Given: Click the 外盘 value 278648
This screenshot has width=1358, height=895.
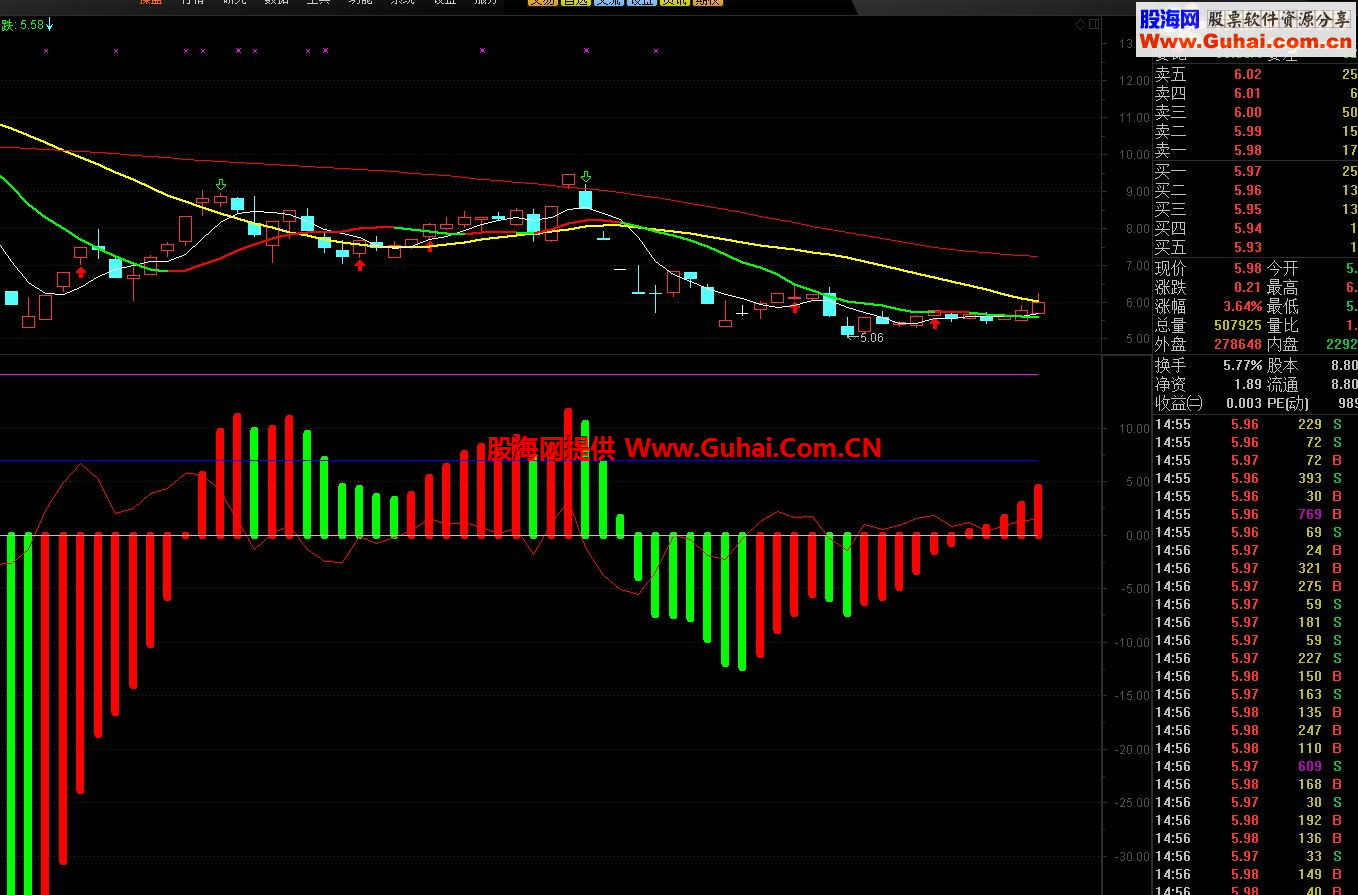Looking at the screenshot, I should tap(1237, 344).
